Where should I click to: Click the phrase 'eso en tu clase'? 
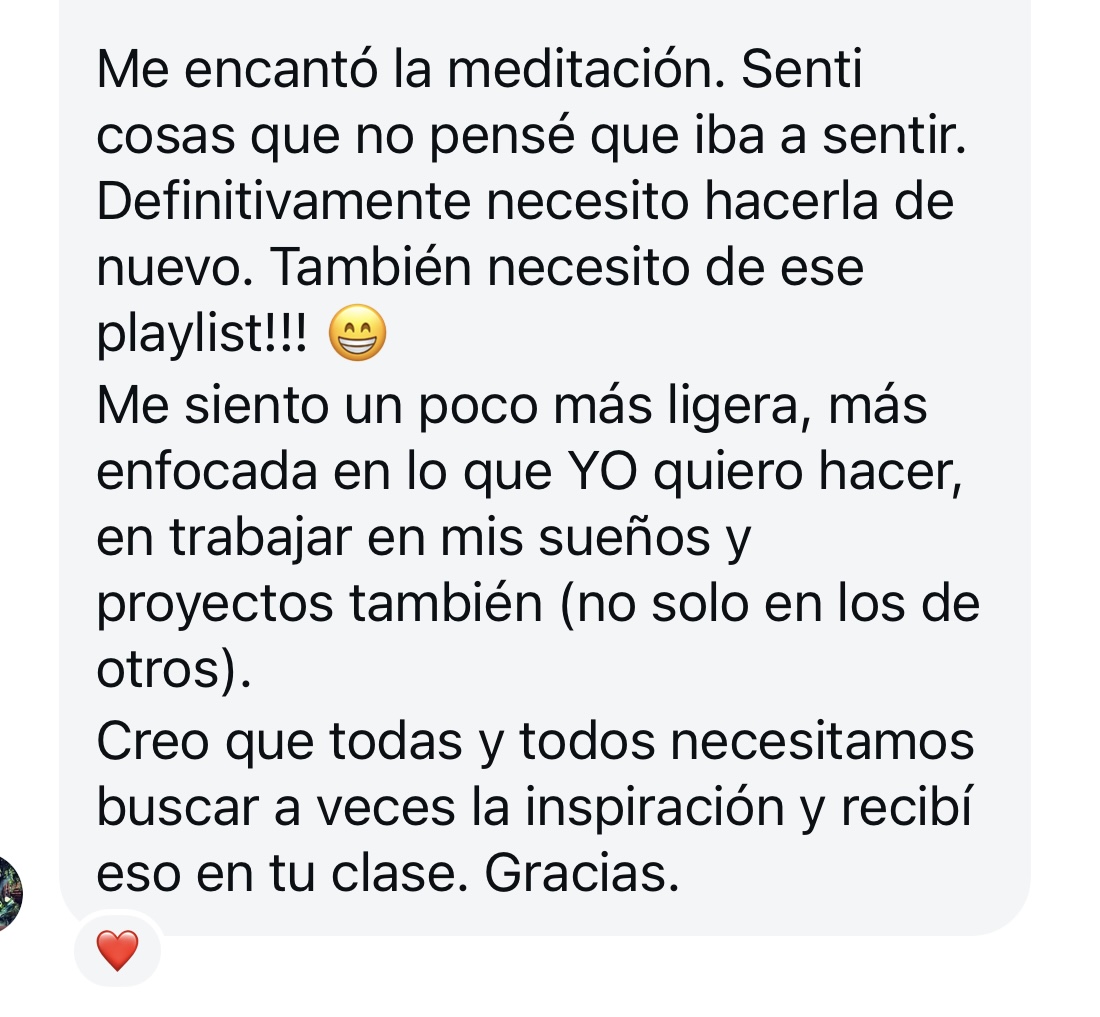pos(279,874)
